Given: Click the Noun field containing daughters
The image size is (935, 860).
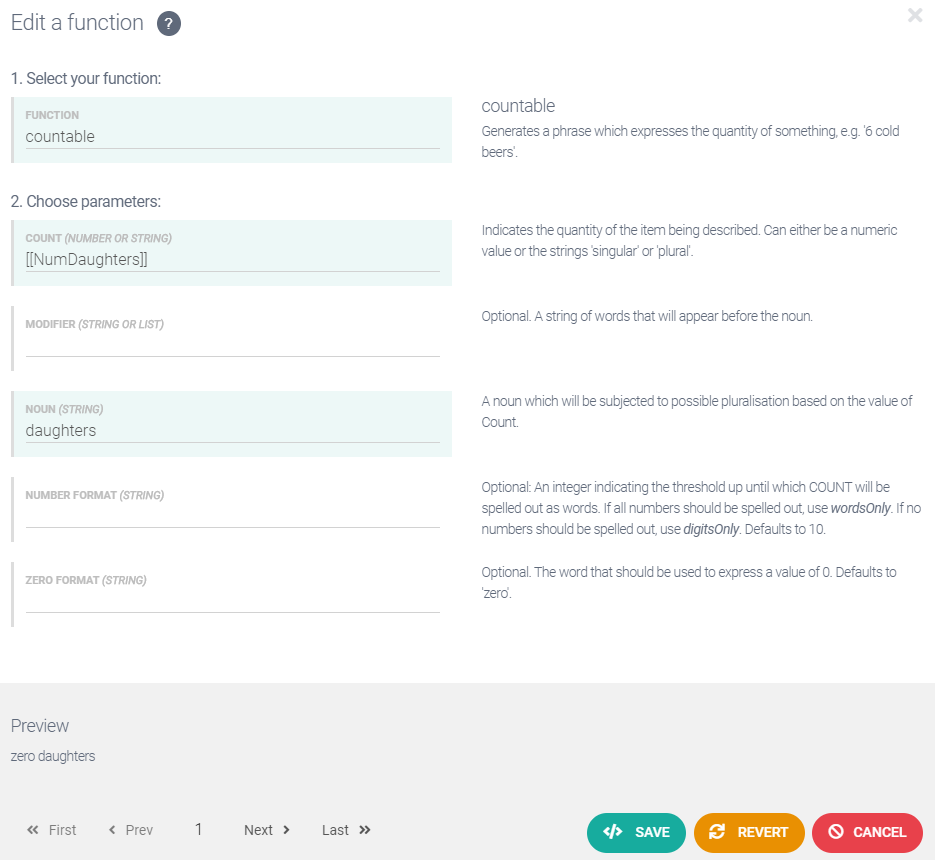Looking at the screenshot, I should click(232, 431).
